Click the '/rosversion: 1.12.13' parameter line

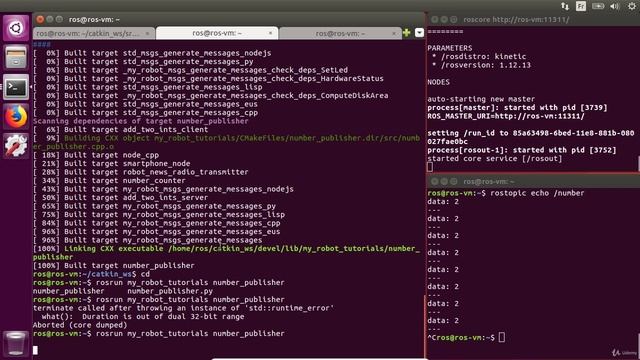(486, 65)
